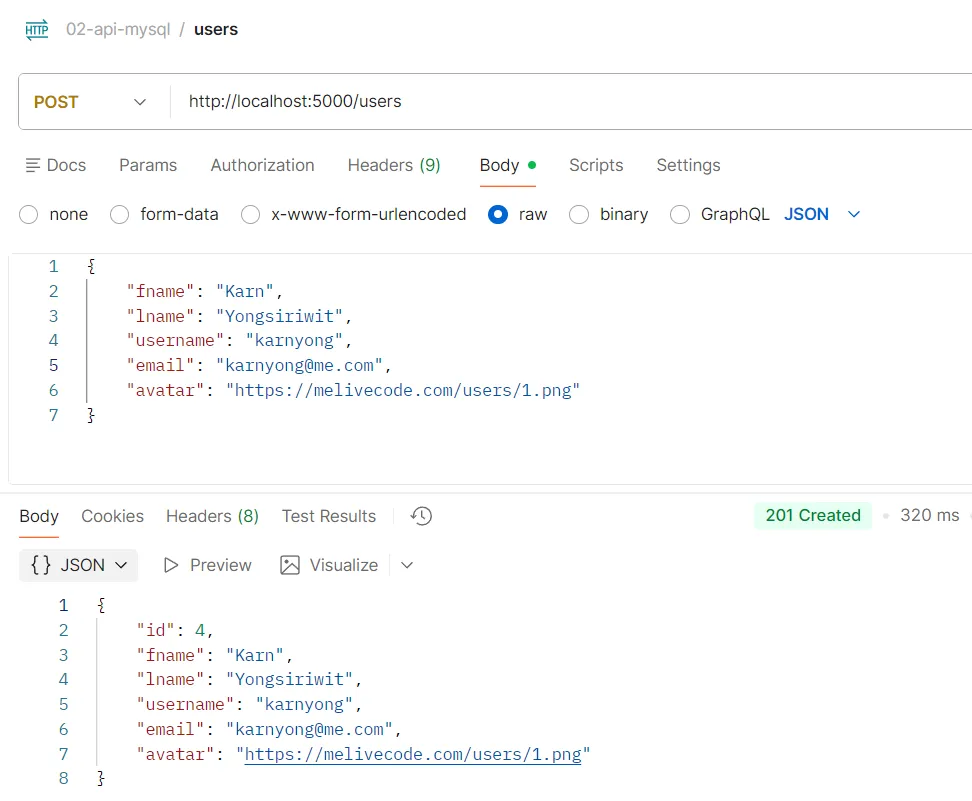Image resolution: width=972 pixels, height=801 pixels.
Task: Switch to the Authorization tab
Action: pos(262,165)
